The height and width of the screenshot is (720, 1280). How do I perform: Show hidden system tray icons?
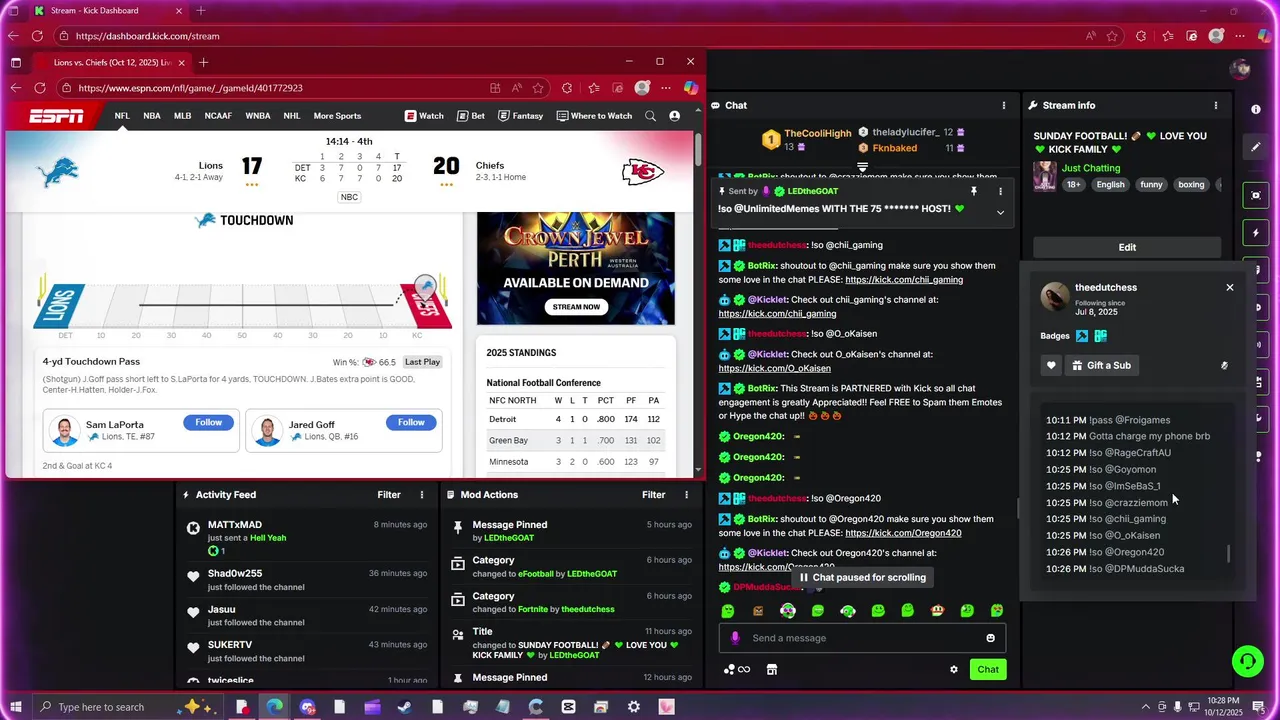tap(1146, 707)
